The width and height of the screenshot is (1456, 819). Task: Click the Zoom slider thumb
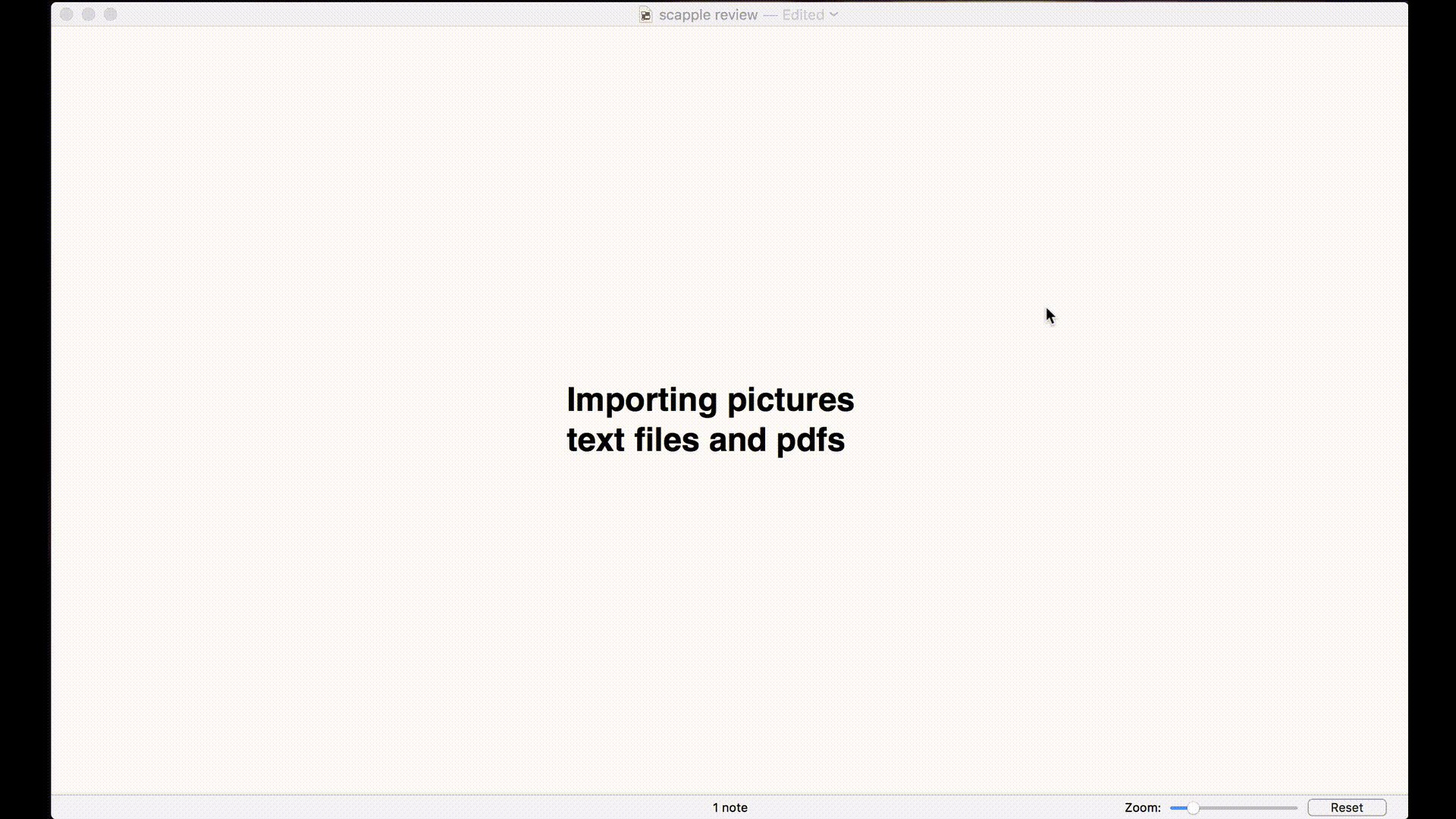[1193, 808]
